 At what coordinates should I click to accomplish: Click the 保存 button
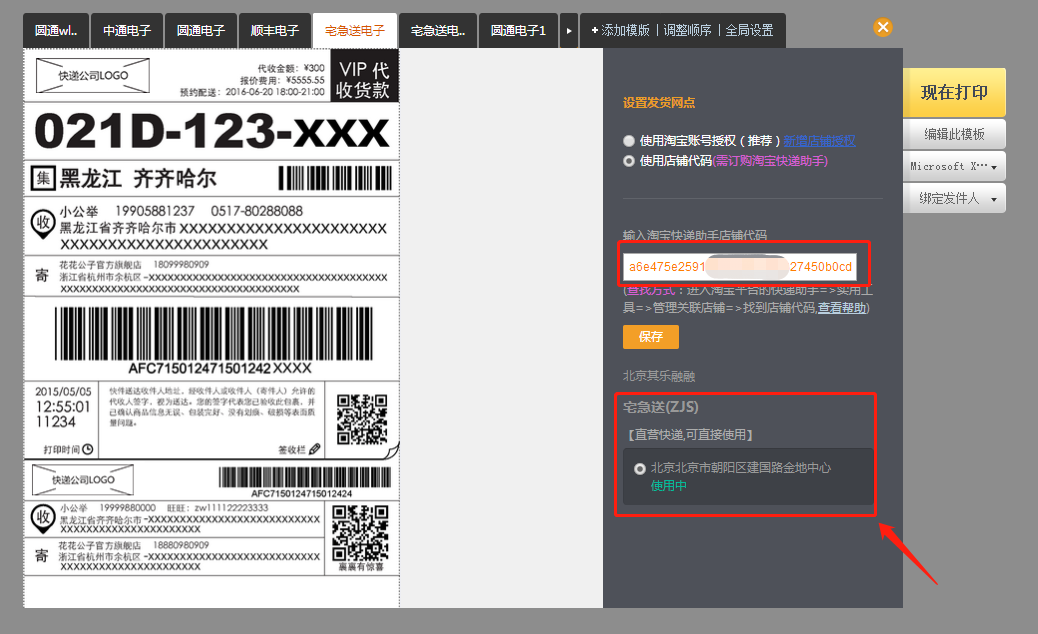point(651,337)
